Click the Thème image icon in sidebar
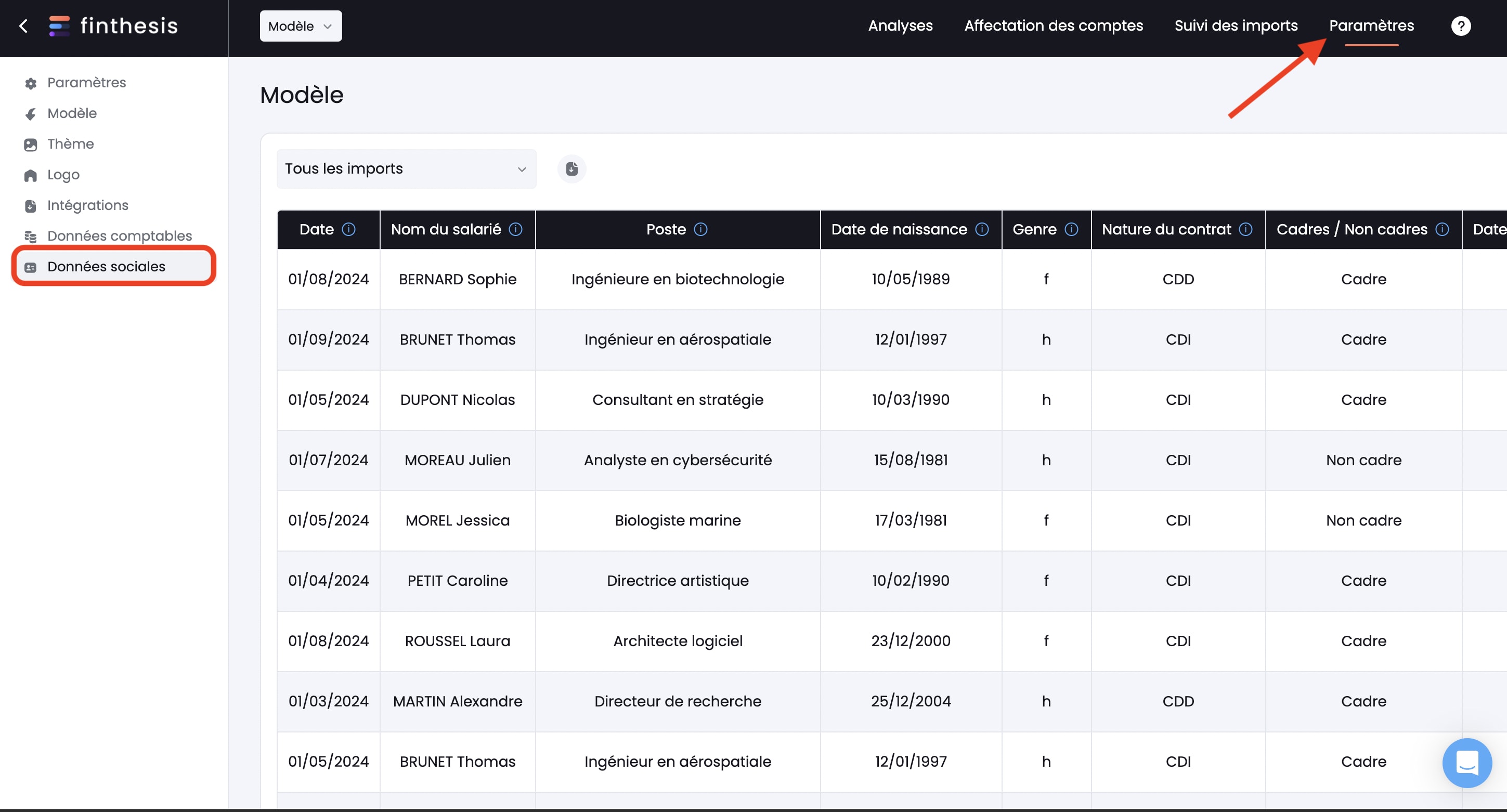Viewport: 1507px width, 812px height. click(30, 145)
